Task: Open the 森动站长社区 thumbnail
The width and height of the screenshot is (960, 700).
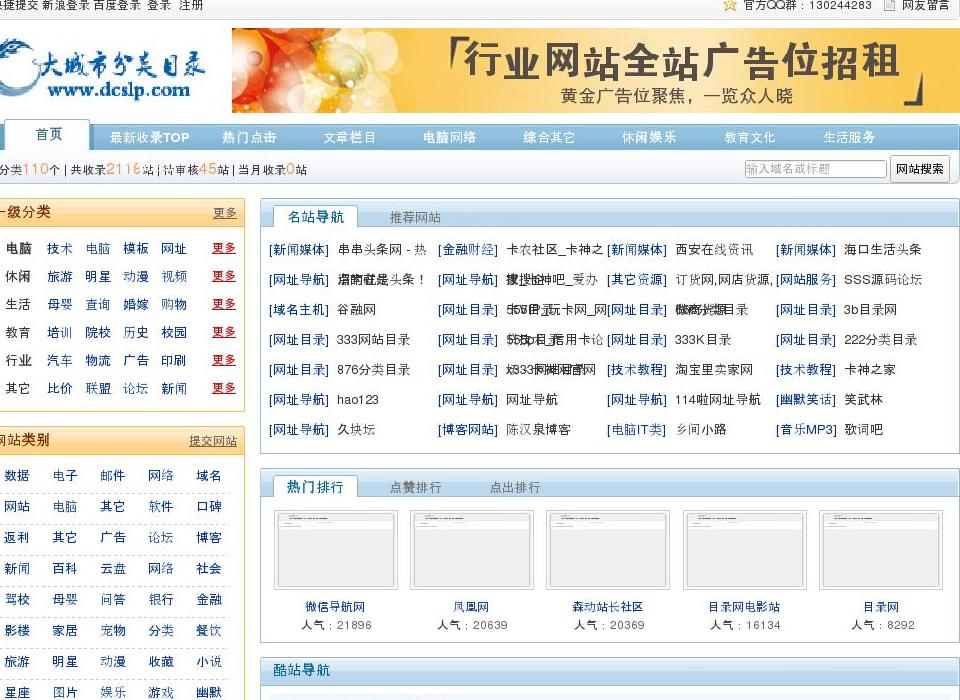Action: click(608, 550)
